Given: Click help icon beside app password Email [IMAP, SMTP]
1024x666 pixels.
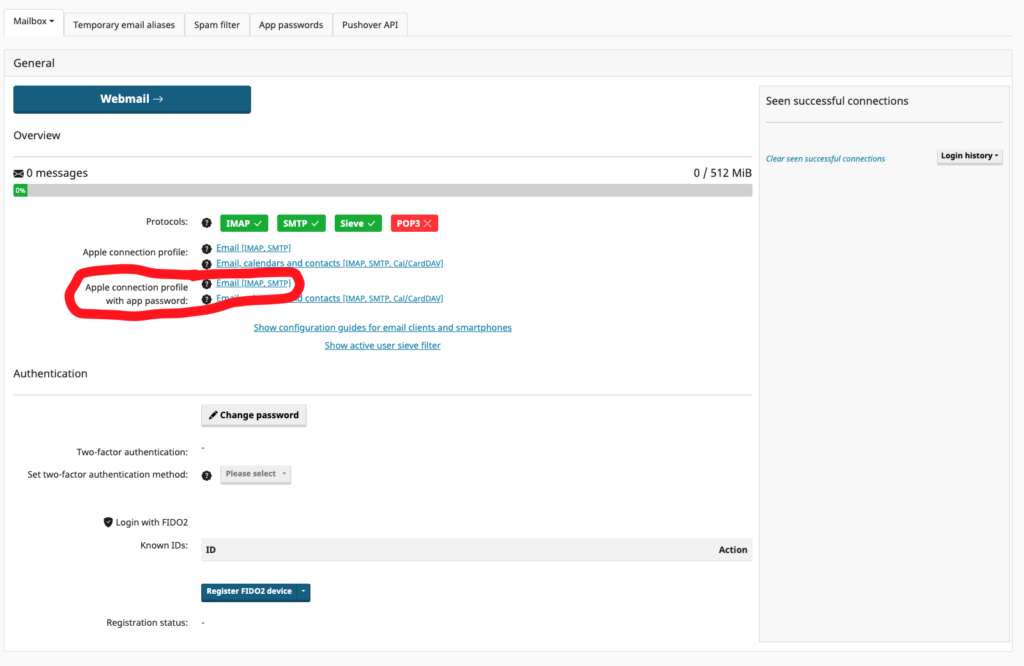Looking at the screenshot, I should (206, 283).
